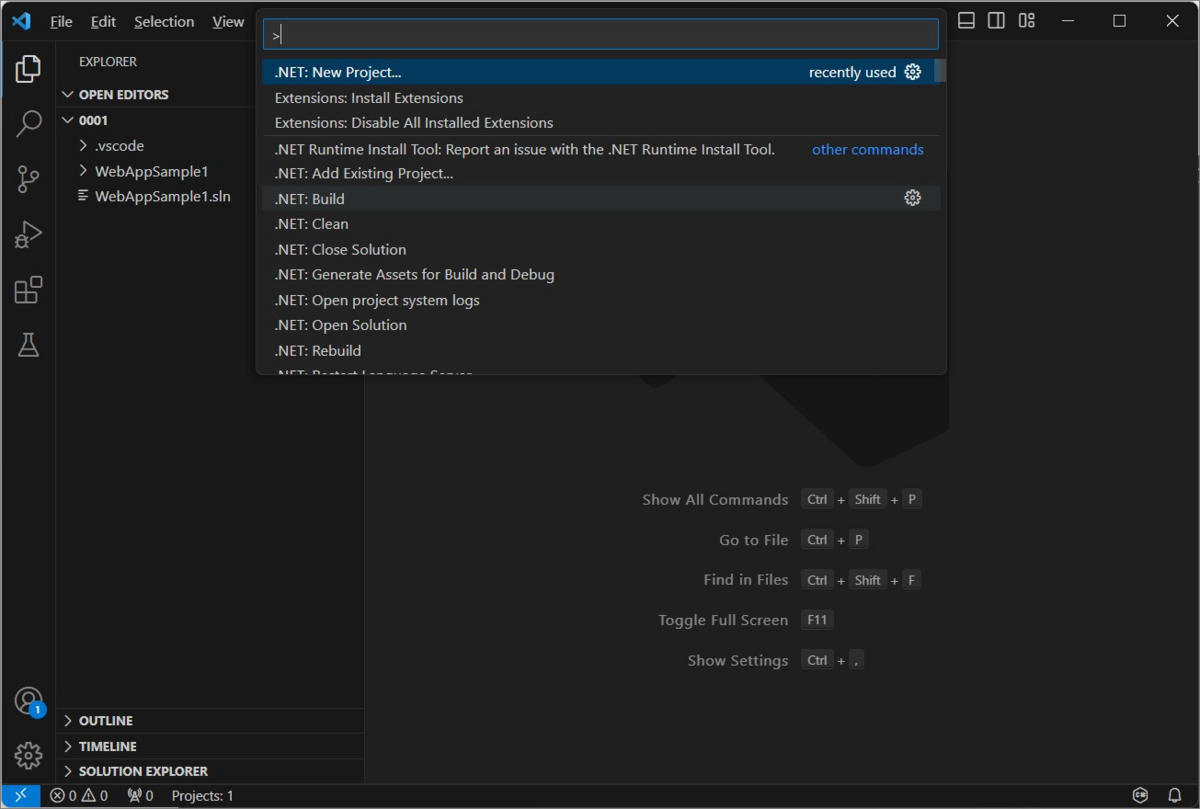Open the File menu

[x=61, y=21]
